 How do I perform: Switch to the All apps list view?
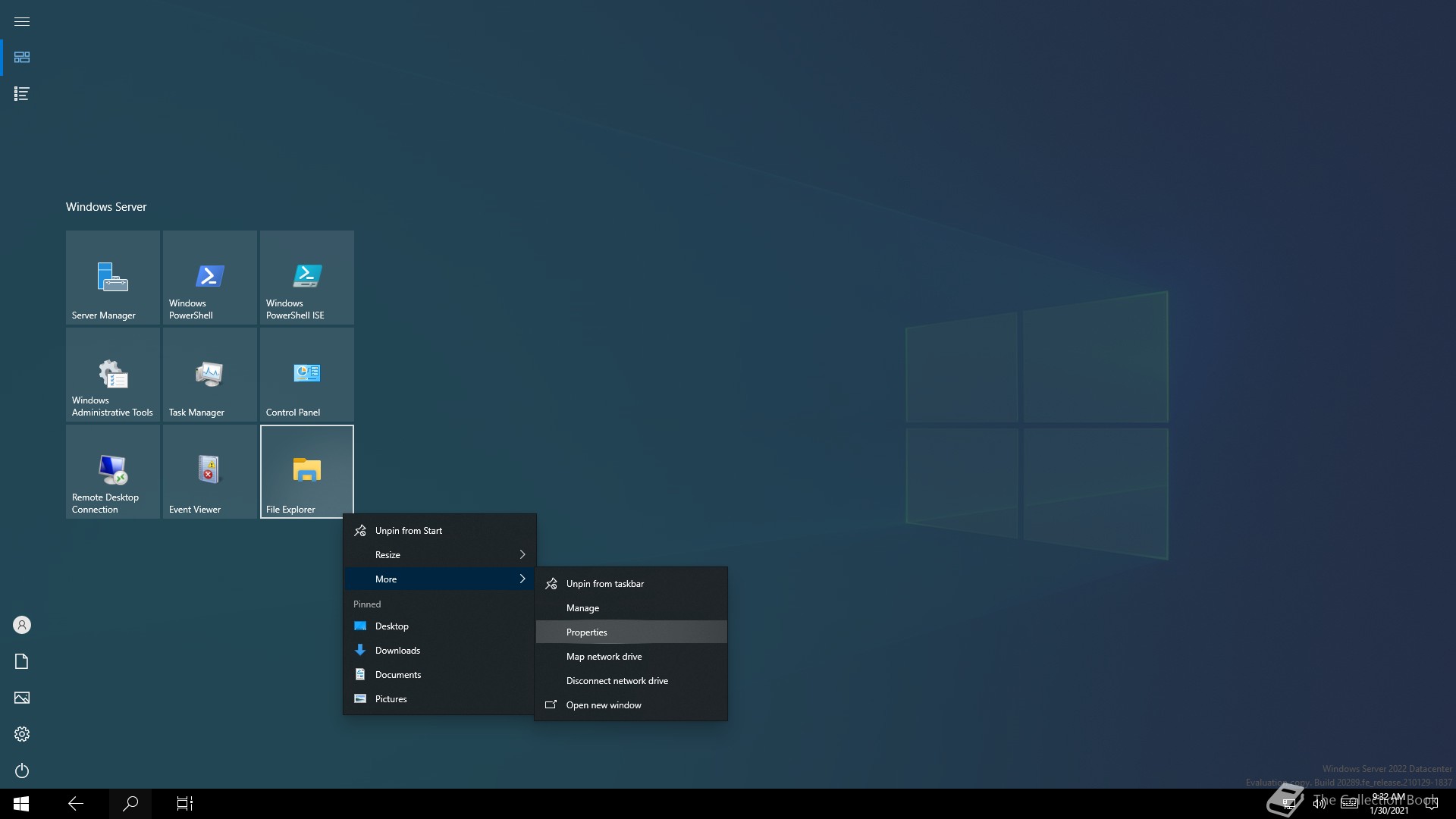(x=22, y=94)
